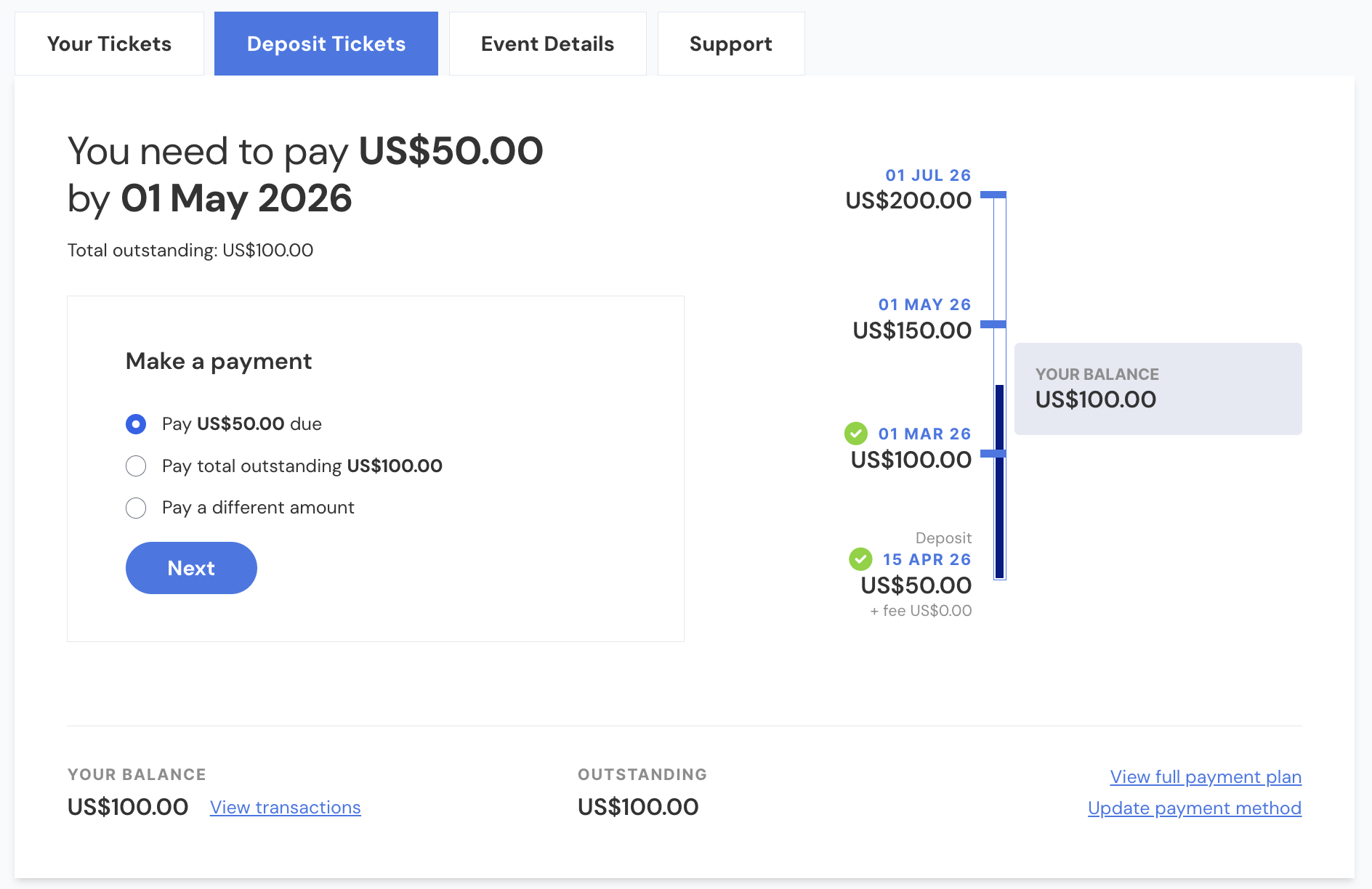Click green checkmark beside 01 MAR 26
Viewport: 1372px width, 889px height.
856,434
